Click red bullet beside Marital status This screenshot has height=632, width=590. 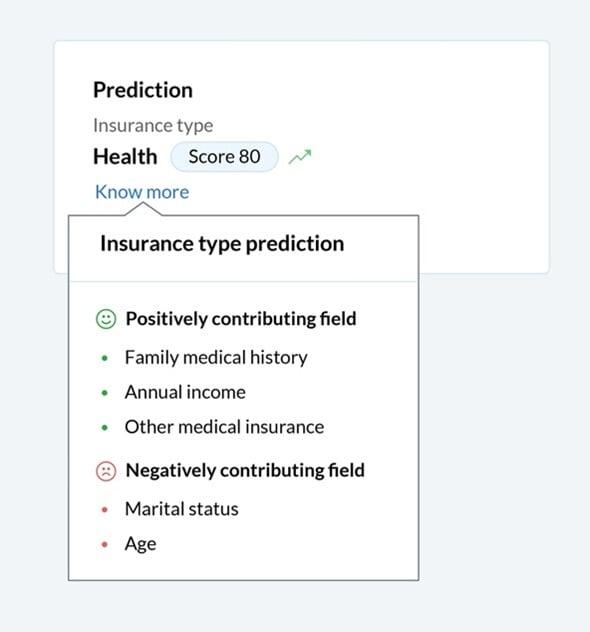pos(105,509)
